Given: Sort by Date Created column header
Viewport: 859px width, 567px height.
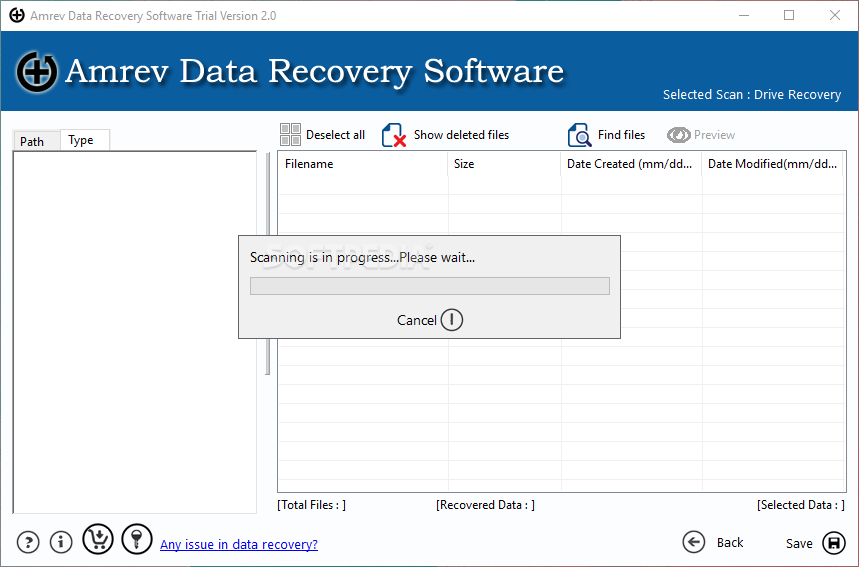Looking at the screenshot, I should pos(631,164).
